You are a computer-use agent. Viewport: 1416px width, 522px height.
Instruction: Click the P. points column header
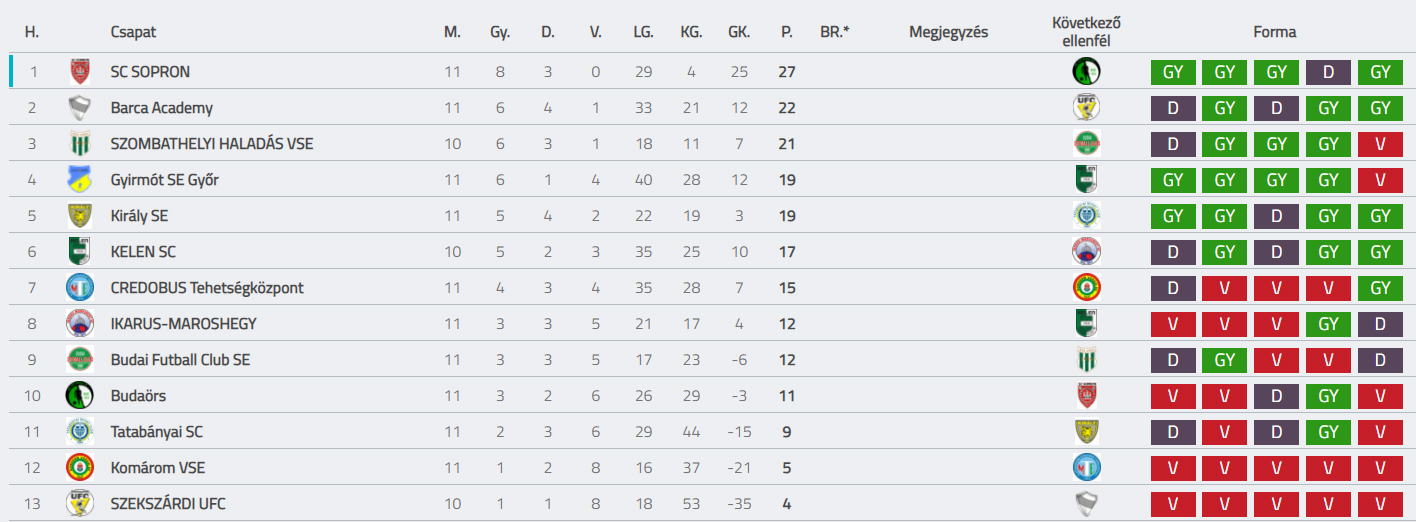pyautogui.click(x=787, y=32)
